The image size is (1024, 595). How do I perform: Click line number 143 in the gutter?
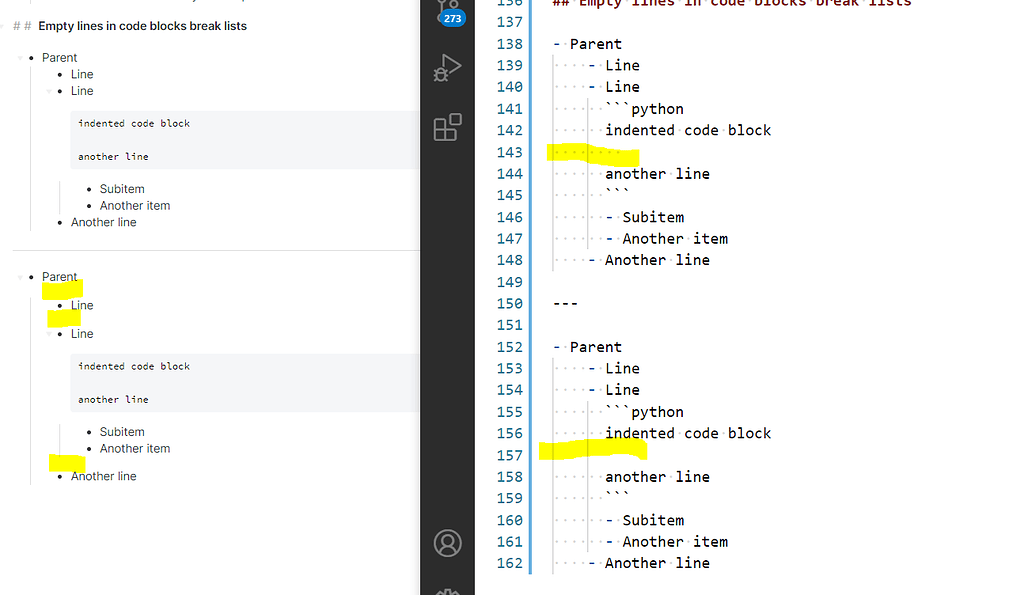click(x=510, y=151)
